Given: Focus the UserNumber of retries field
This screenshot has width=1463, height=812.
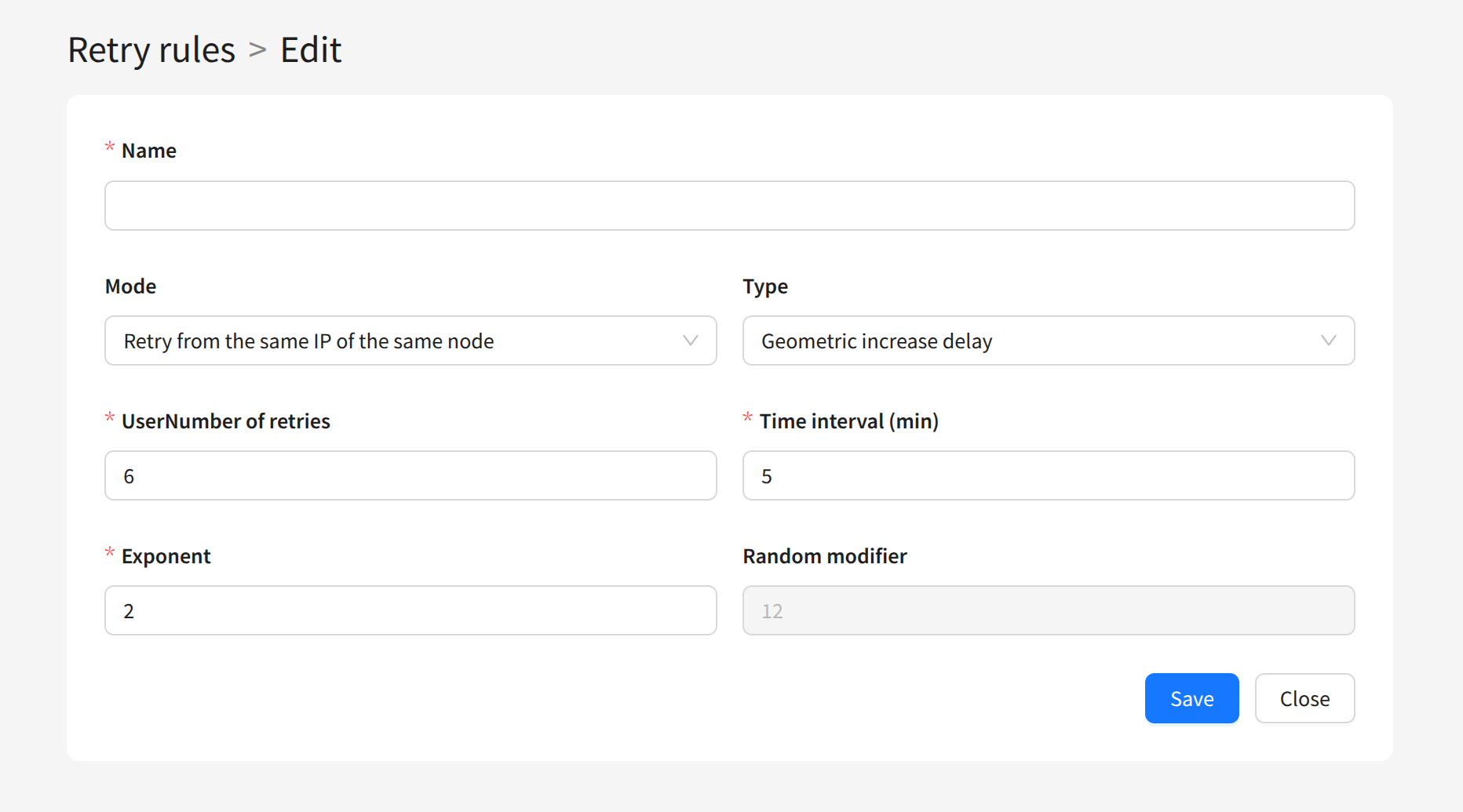Looking at the screenshot, I should (410, 475).
